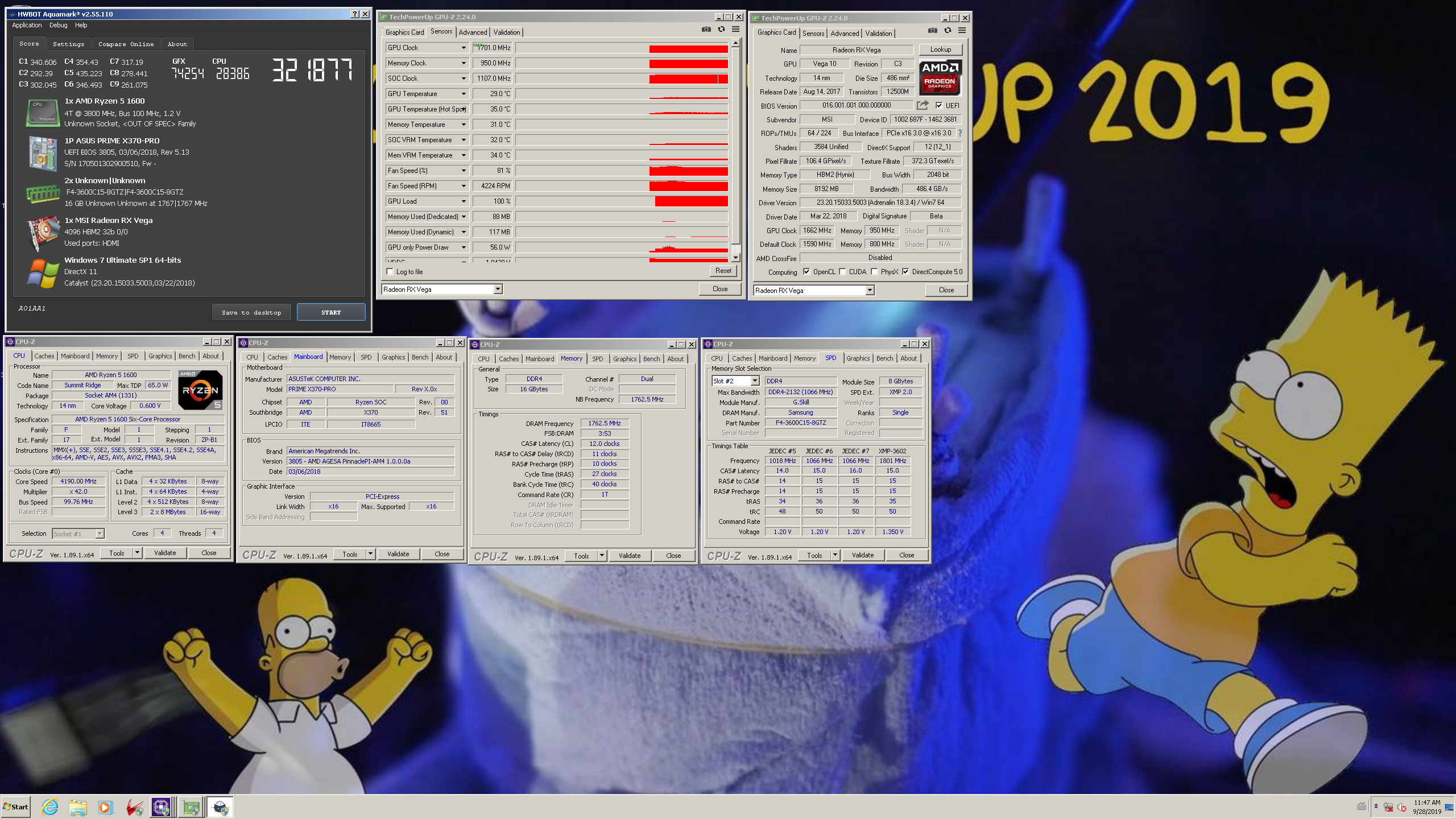
Task: Click the processor icon in Aquamark score panel
Action: [43, 113]
